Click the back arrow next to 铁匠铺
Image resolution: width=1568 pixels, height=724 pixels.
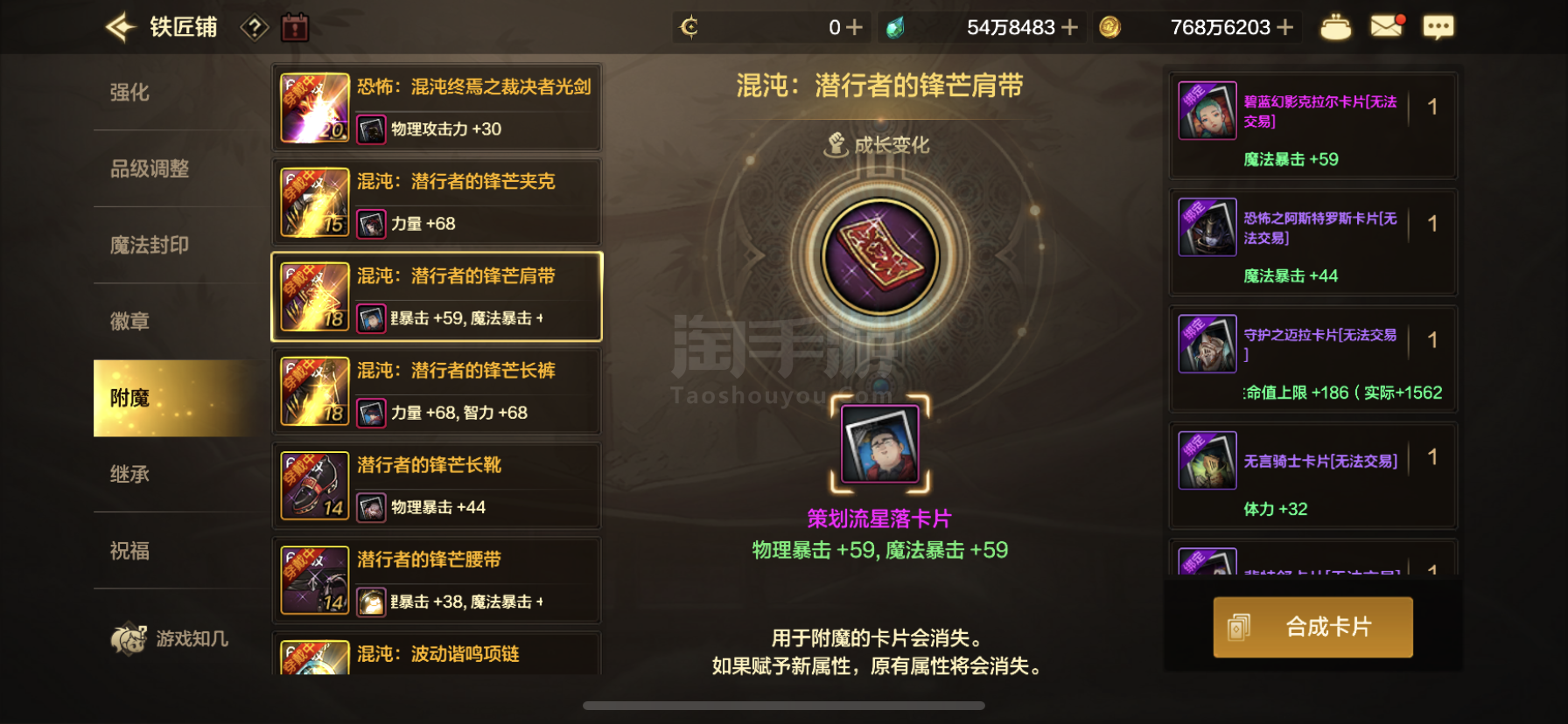(121, 27)
